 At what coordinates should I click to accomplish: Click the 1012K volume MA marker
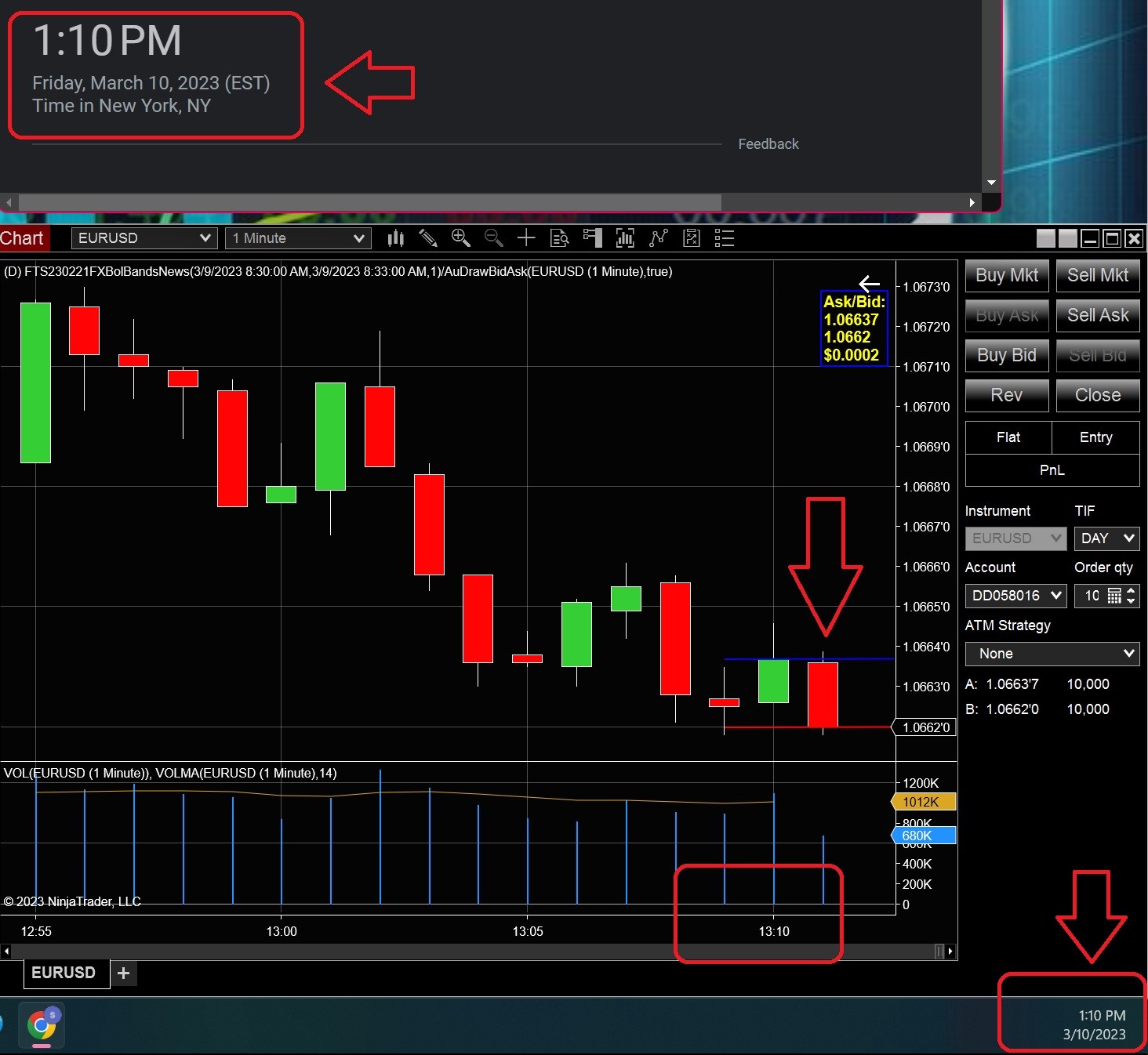(x=924, y=802)
